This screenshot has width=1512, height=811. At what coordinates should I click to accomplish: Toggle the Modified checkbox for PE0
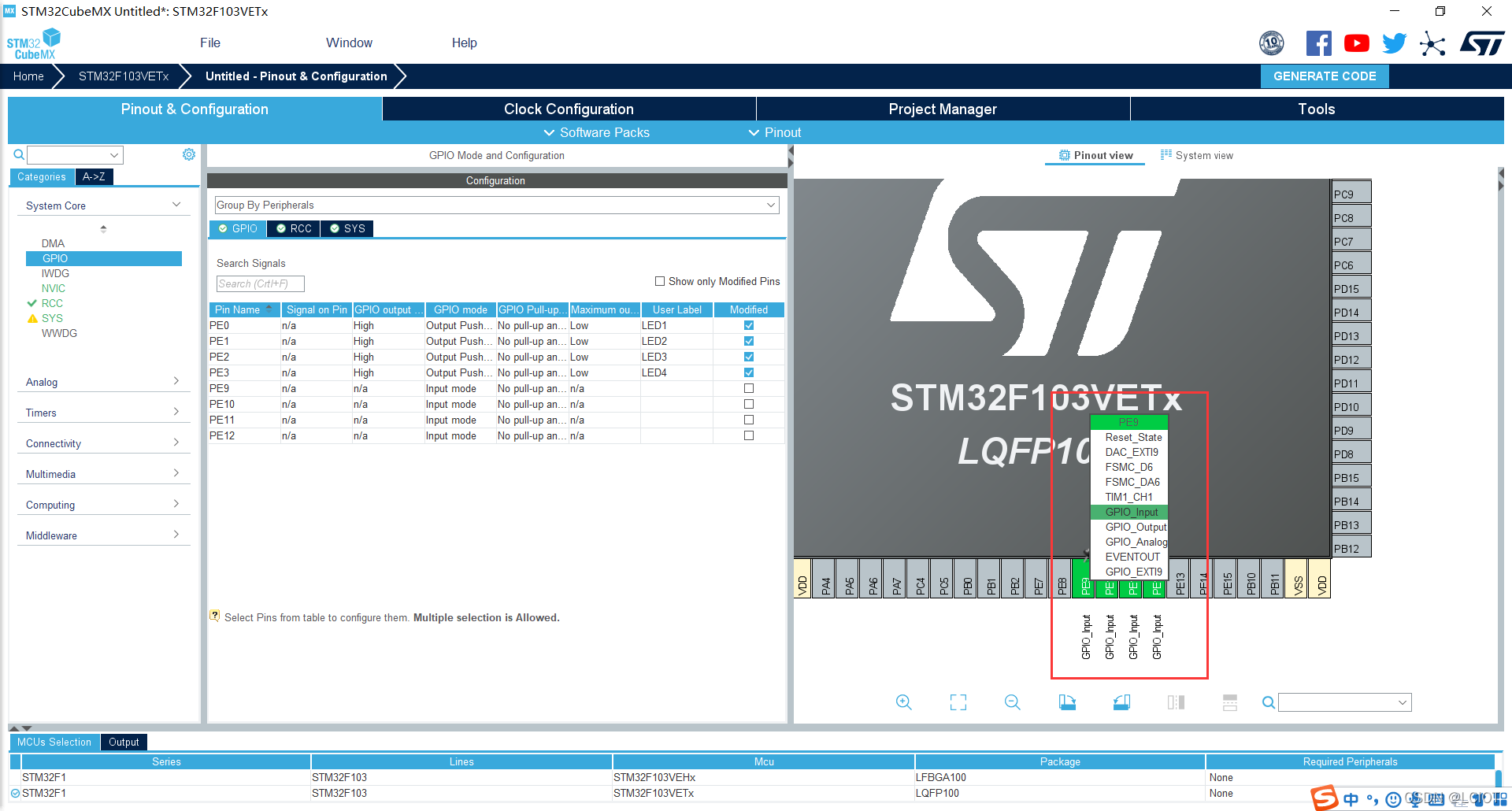coord(749,325)
